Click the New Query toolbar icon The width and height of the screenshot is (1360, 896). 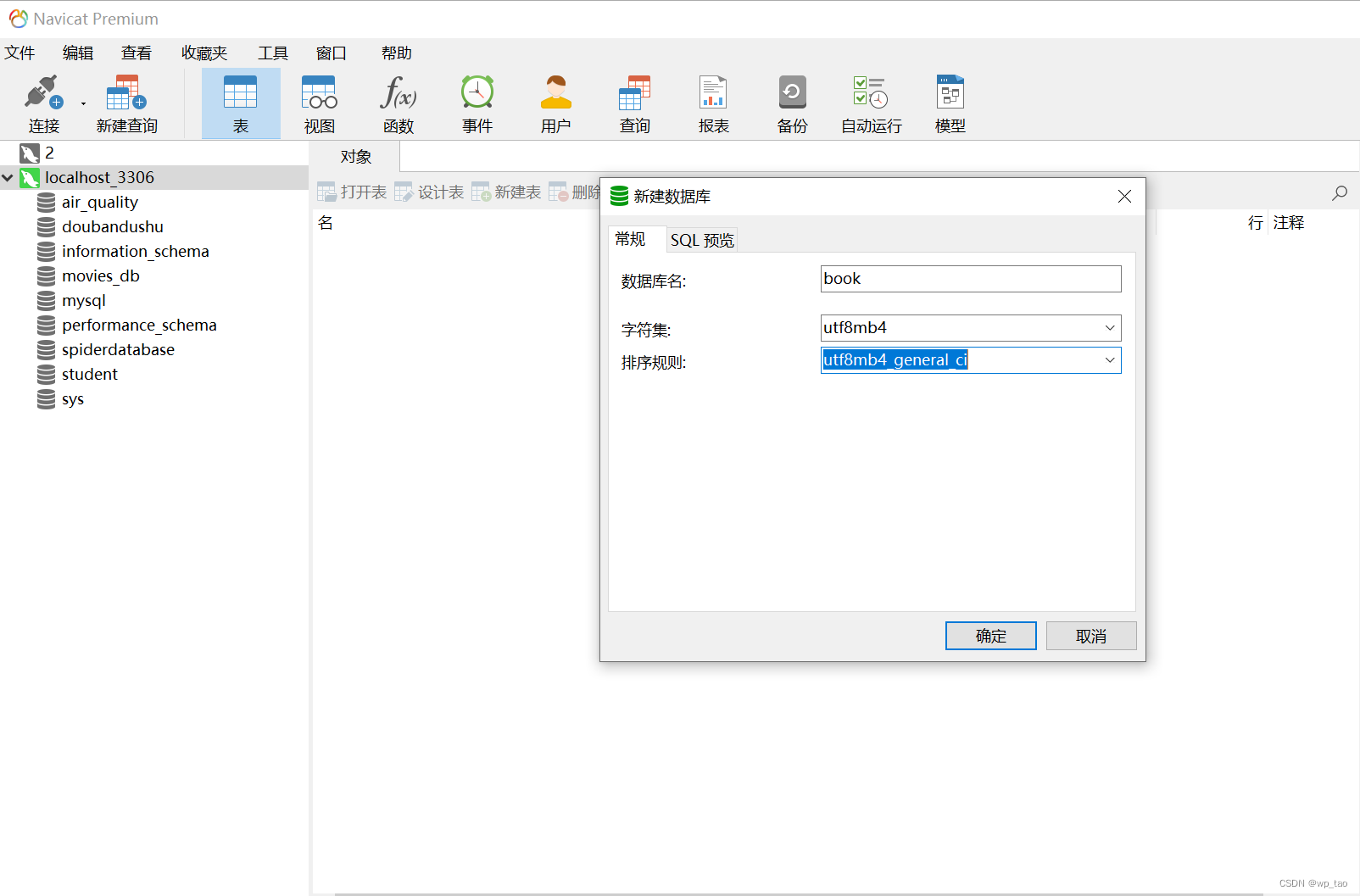click(x=126, y=103)
